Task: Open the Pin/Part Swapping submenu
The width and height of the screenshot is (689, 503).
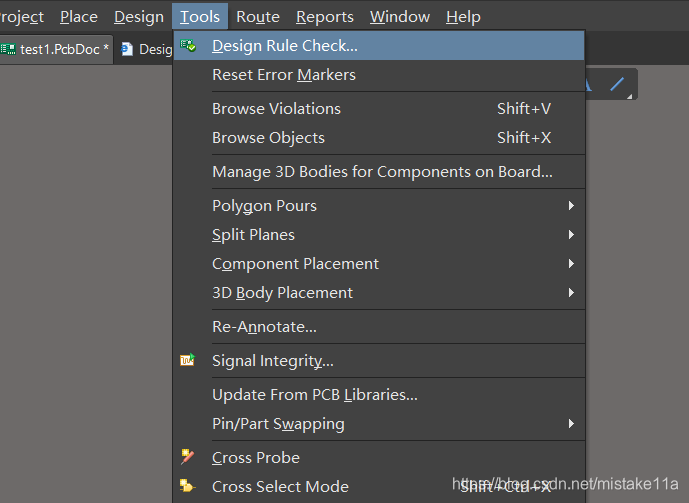Action: (278, 424)
